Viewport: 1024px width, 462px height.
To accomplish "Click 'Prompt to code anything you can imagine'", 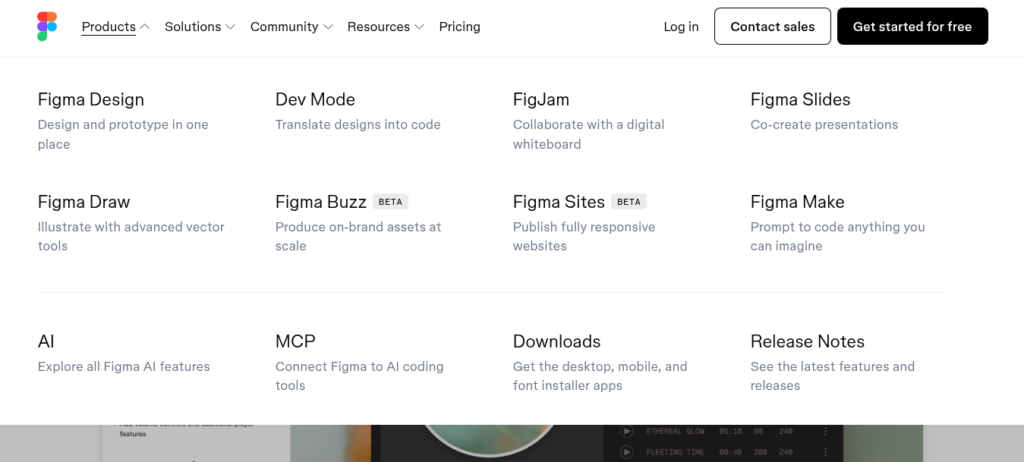I will pos(837,237).
